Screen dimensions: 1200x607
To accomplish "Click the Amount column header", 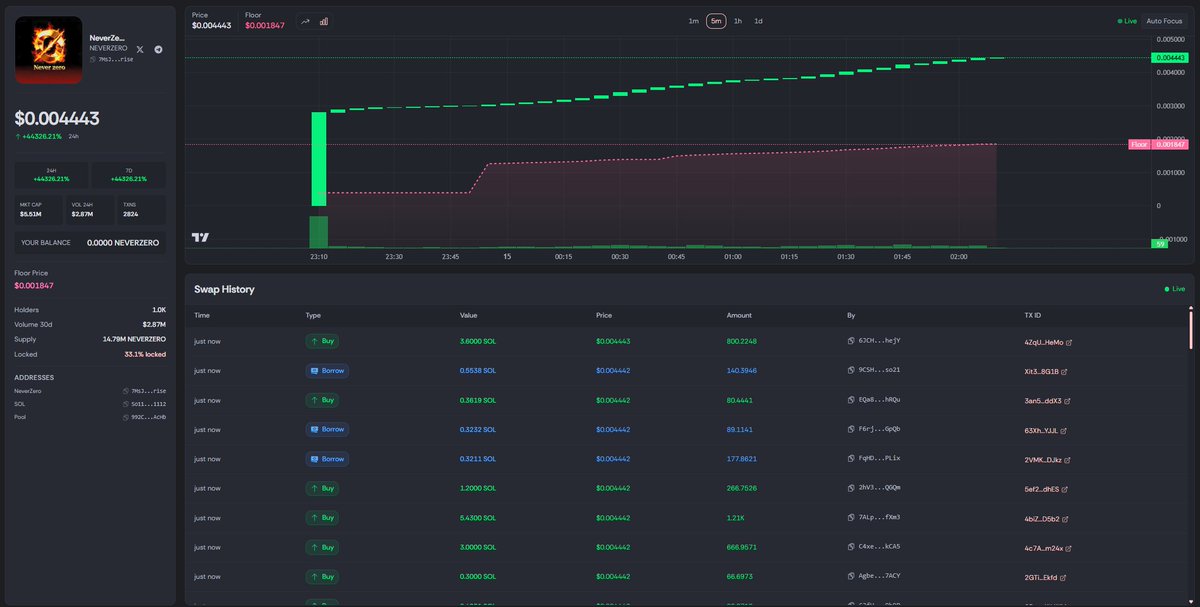I will coord(739,315).
